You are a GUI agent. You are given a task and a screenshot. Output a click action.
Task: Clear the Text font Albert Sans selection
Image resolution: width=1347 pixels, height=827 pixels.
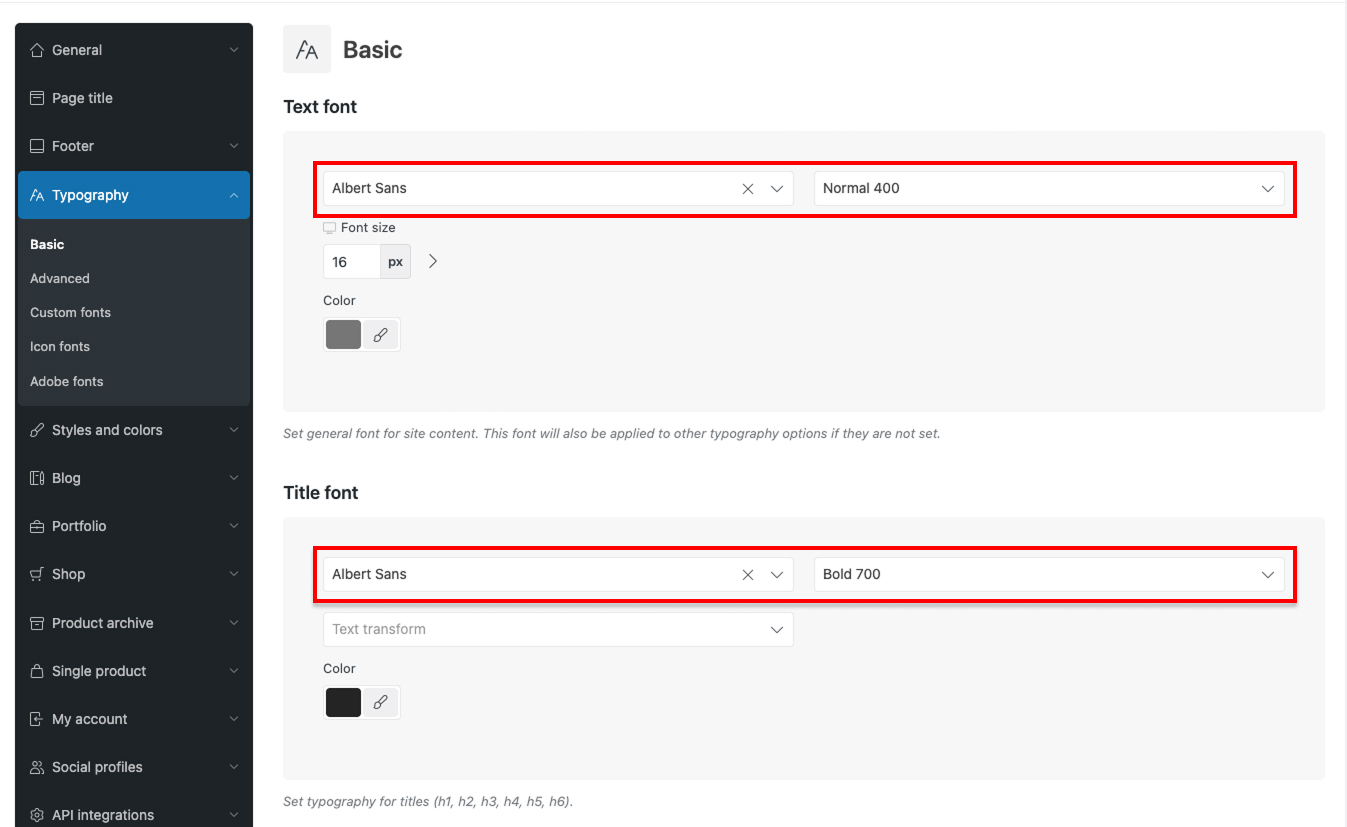(x=747, y=189)
